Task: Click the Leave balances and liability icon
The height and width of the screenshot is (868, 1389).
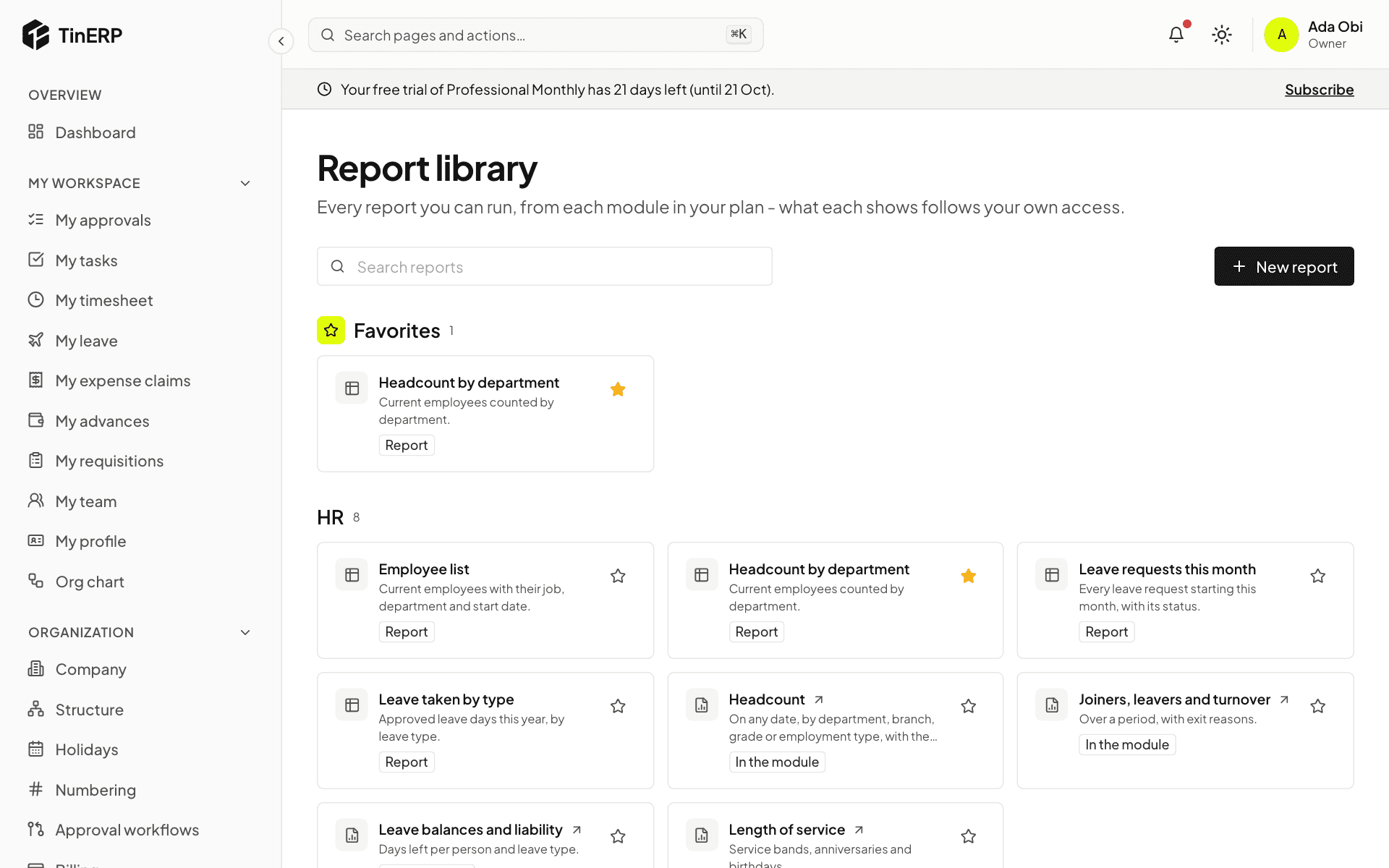Action: 352,835
